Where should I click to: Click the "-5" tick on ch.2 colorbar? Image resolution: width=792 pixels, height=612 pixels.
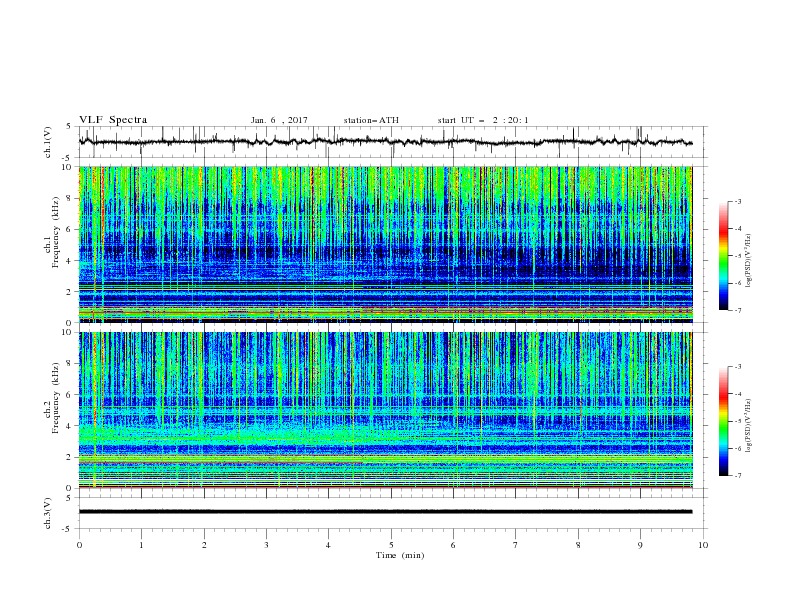(737, 421)
